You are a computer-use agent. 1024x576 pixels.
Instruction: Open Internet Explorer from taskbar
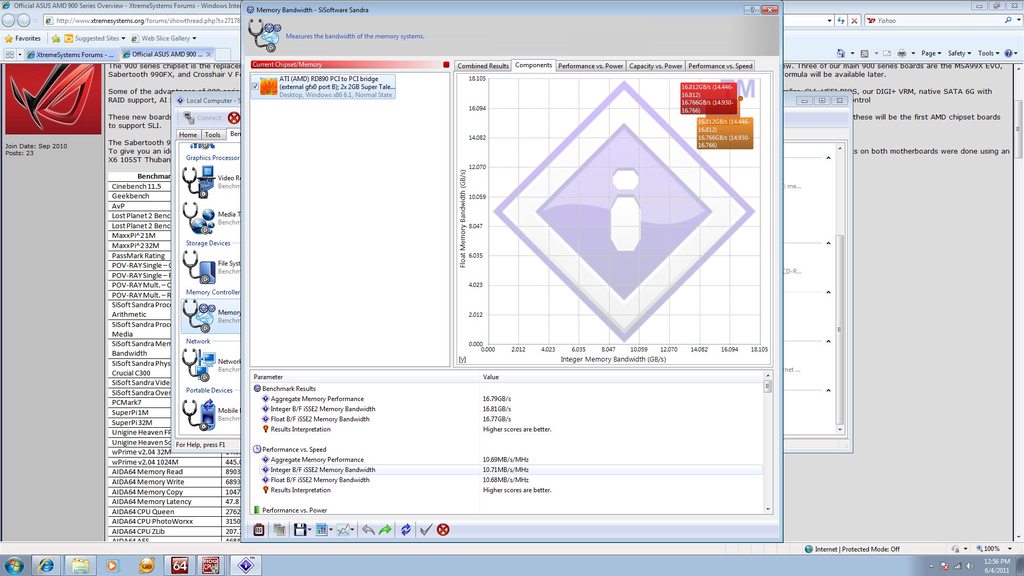point(46,566)
